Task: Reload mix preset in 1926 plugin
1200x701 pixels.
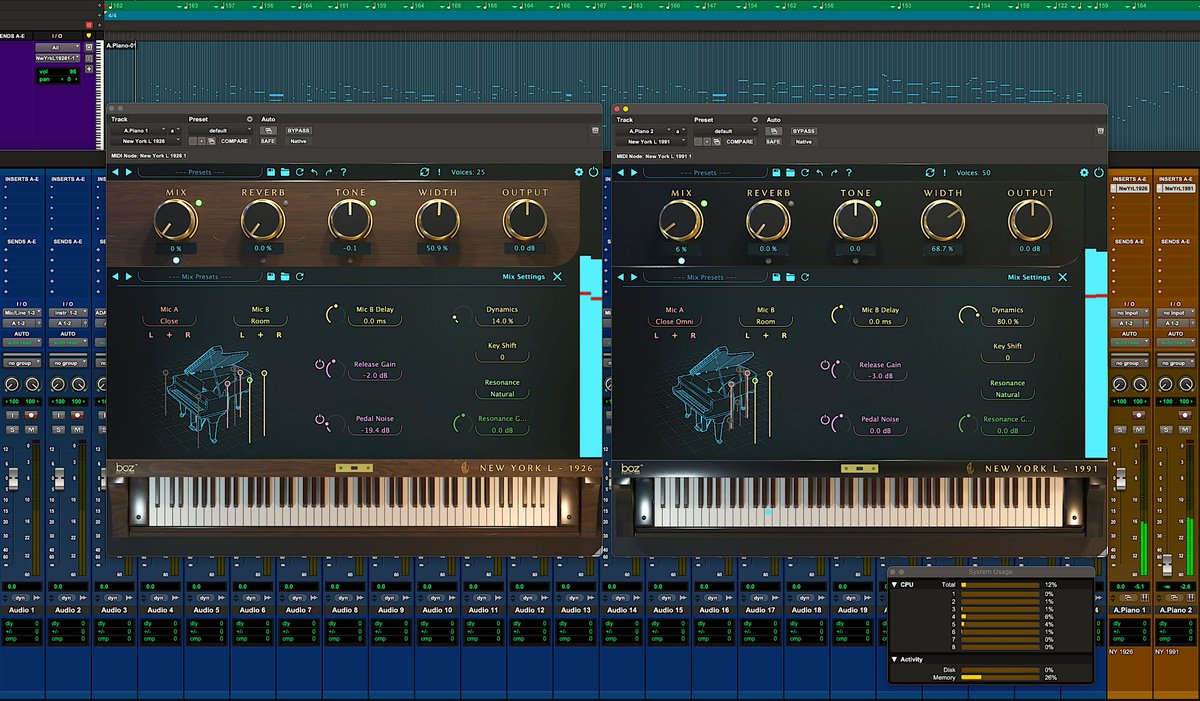Action: 300,276
